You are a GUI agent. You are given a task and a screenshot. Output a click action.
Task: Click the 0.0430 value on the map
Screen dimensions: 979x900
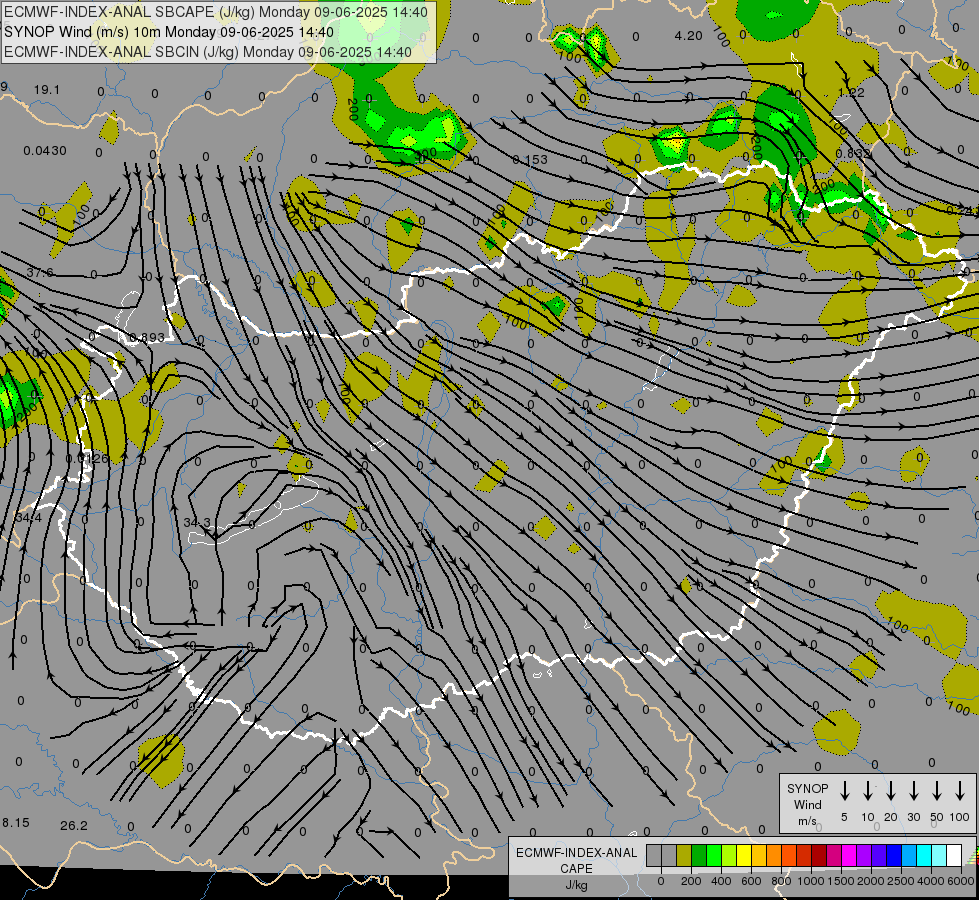(45, 151)
